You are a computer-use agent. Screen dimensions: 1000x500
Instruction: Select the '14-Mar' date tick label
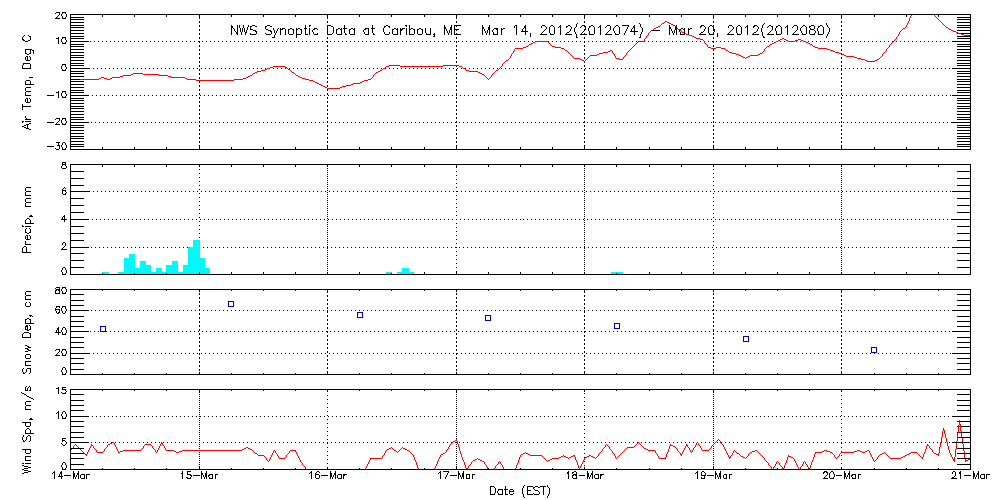(x=71, y=478)
